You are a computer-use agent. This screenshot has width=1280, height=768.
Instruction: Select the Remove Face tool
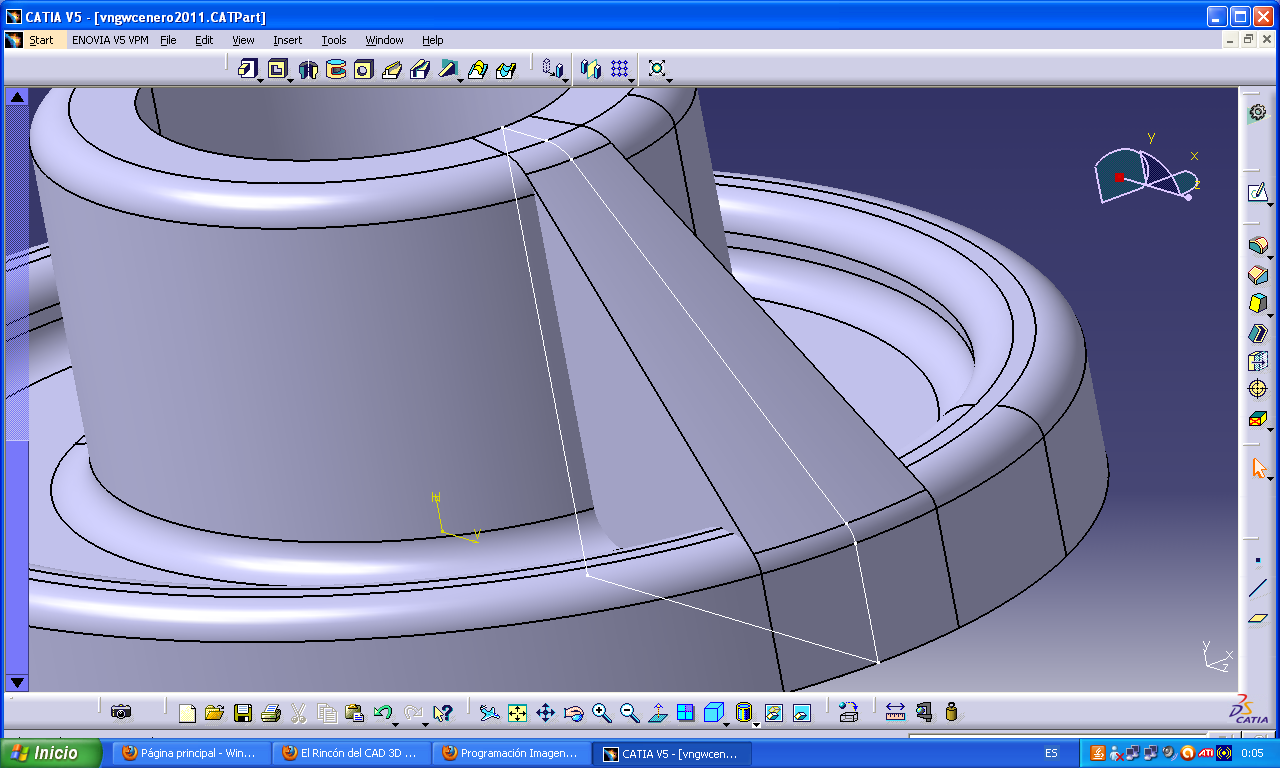pyautogui.click(x=1258, y=418)
